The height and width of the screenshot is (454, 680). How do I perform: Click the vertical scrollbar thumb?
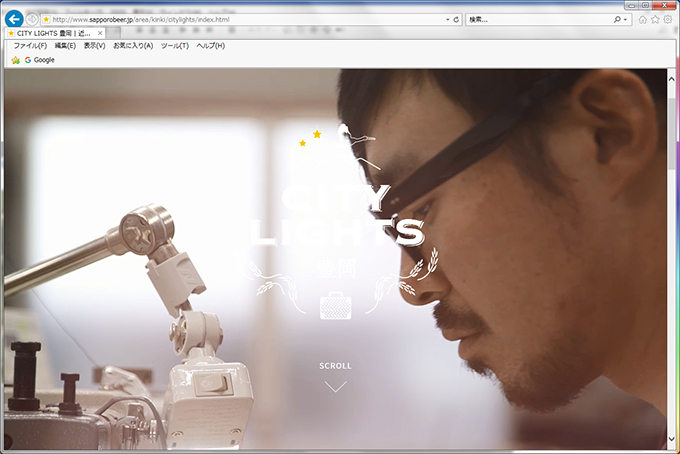click(672, 133)
